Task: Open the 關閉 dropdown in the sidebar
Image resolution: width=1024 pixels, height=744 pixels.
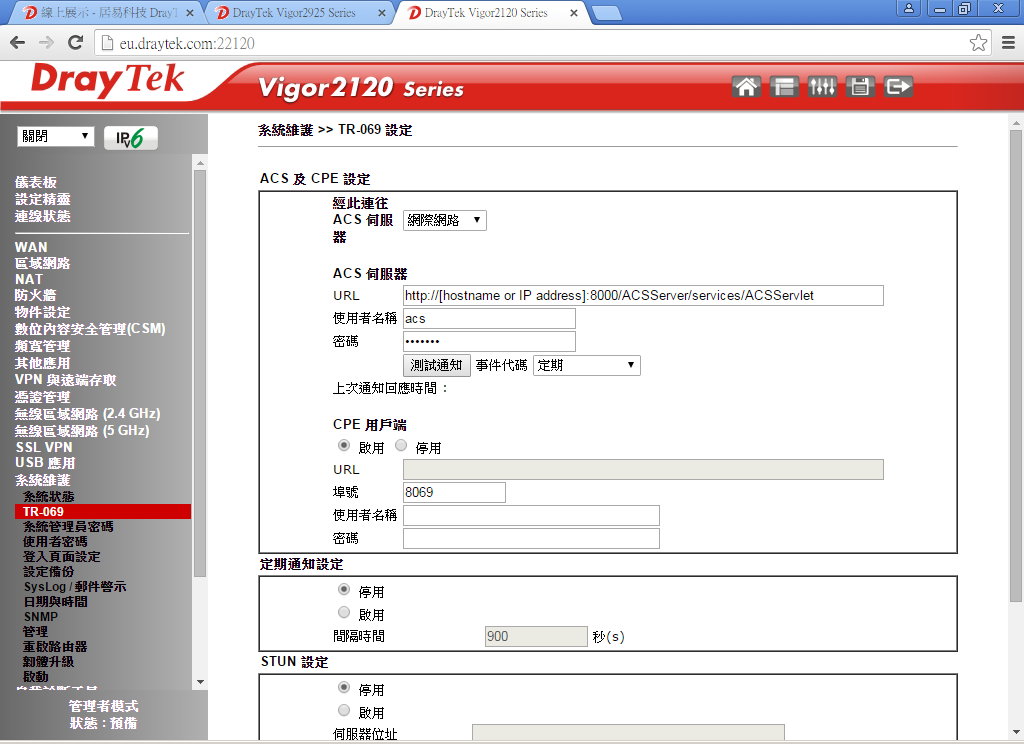Action: [56, 136]
